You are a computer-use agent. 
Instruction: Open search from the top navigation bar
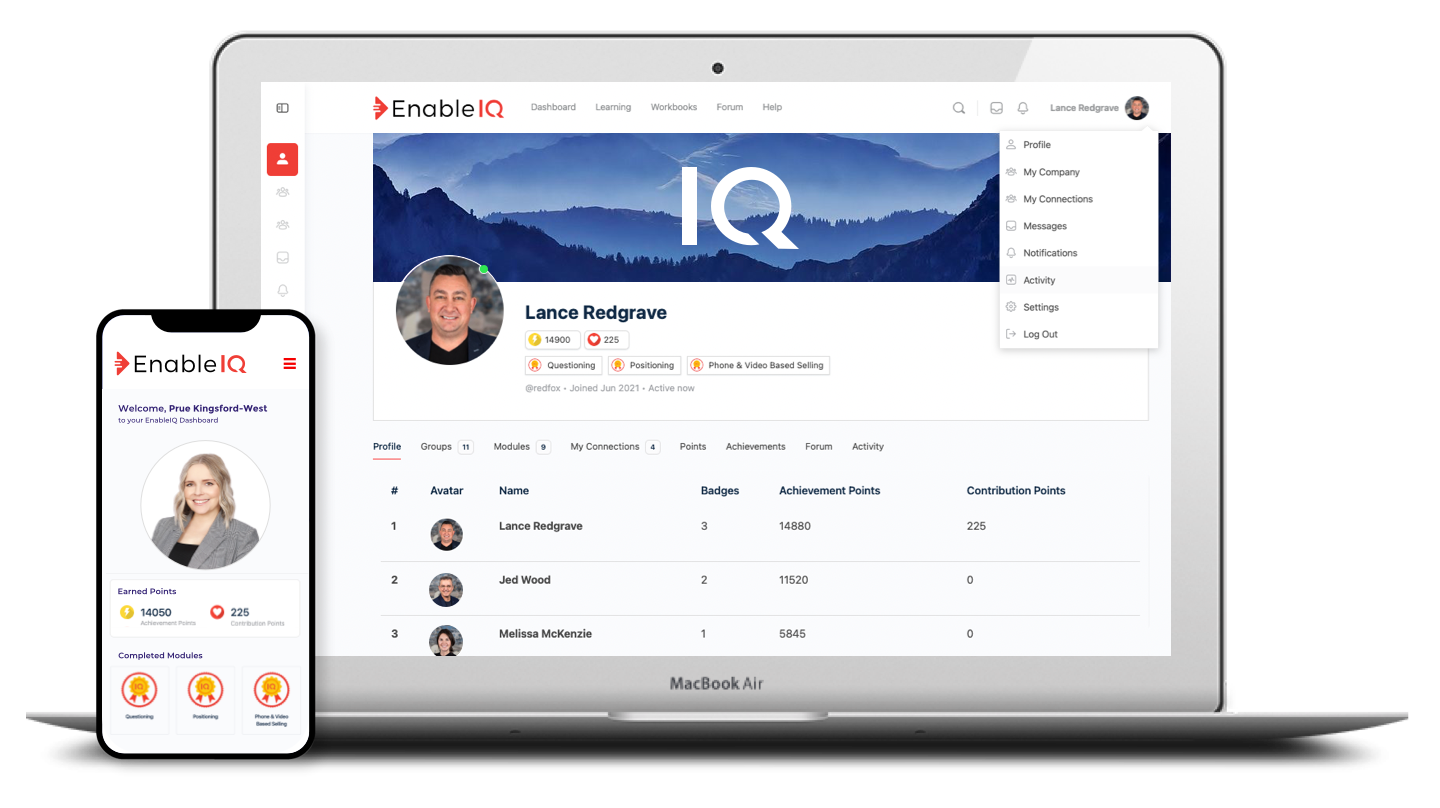(958, 107)
